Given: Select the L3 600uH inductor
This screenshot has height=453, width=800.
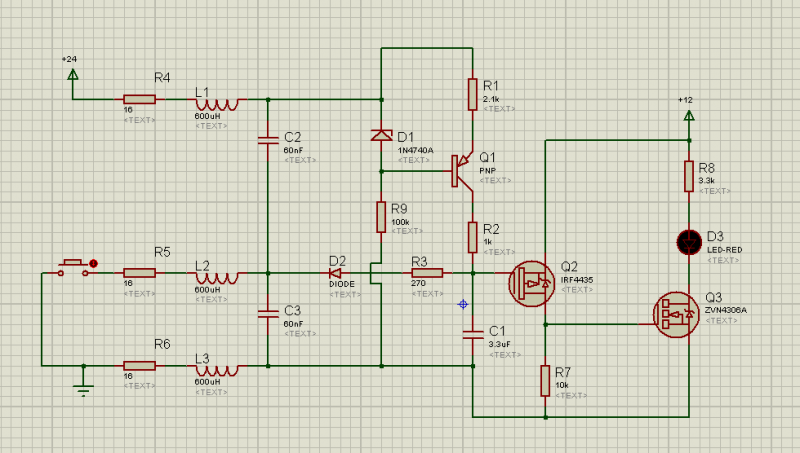Looking at the screenshot, I should (x=217, y=369).
